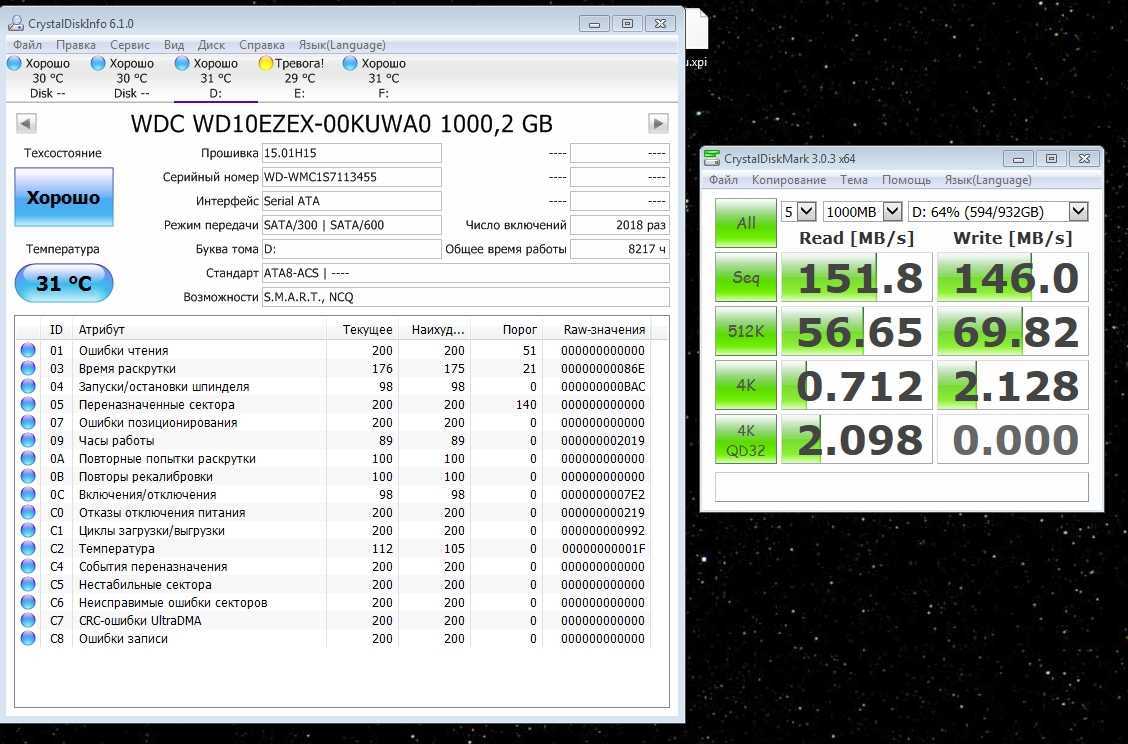
Task: Click the All benchmark button in CrystalDiskMark
Action: click(x=746, y=223)
